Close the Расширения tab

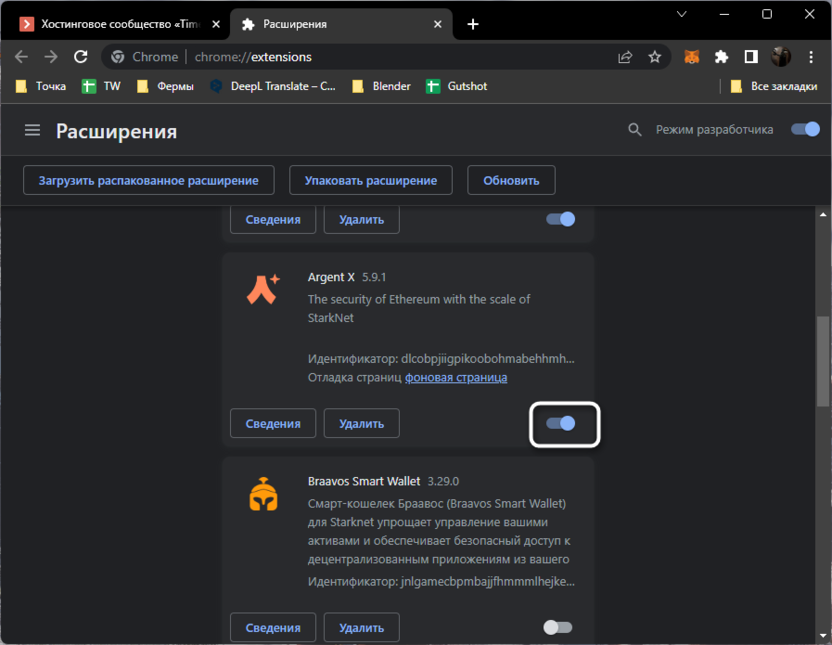[438, 24]
